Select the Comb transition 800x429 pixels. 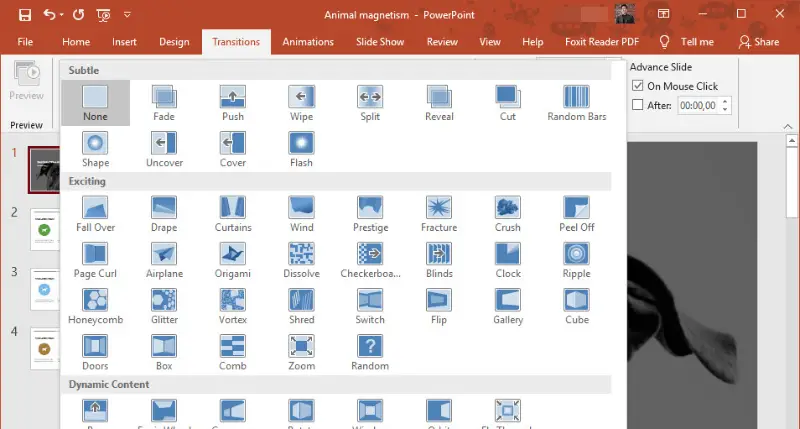coord(233,353)
